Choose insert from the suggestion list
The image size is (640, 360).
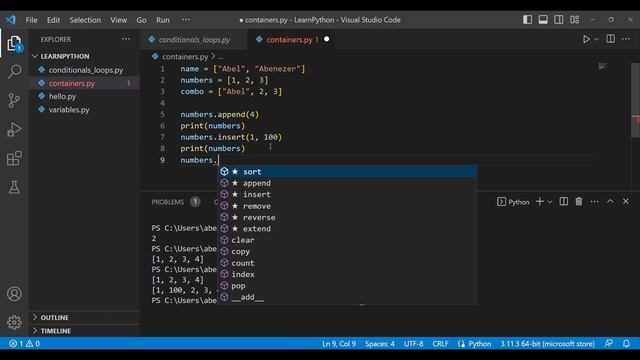pyautogui.click(x=348, y=195)
